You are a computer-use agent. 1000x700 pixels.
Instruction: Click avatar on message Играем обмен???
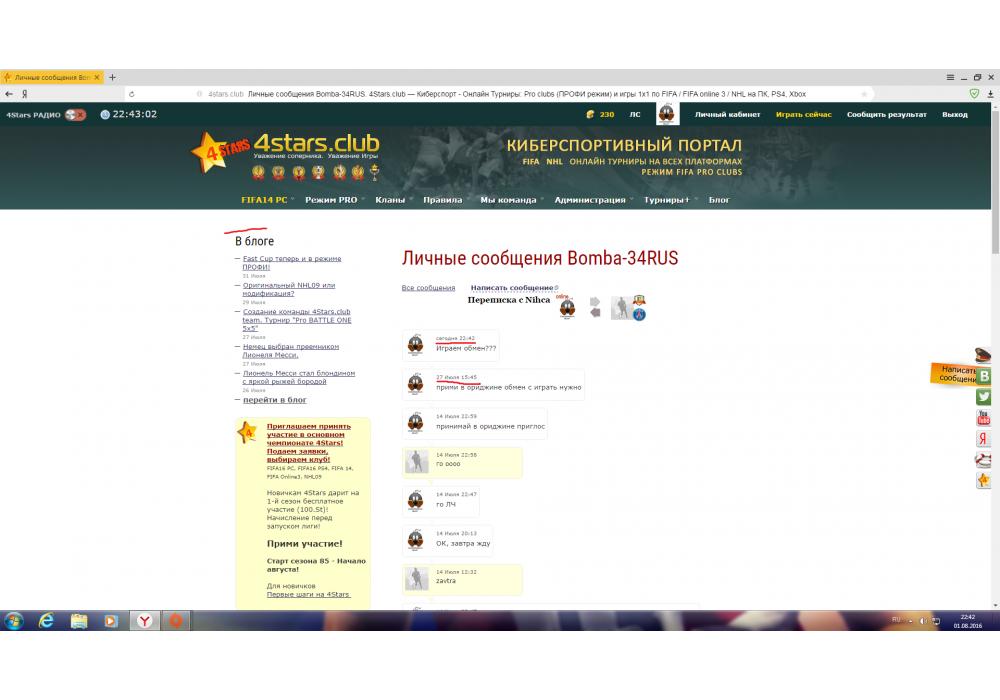[x=415, y=345]
